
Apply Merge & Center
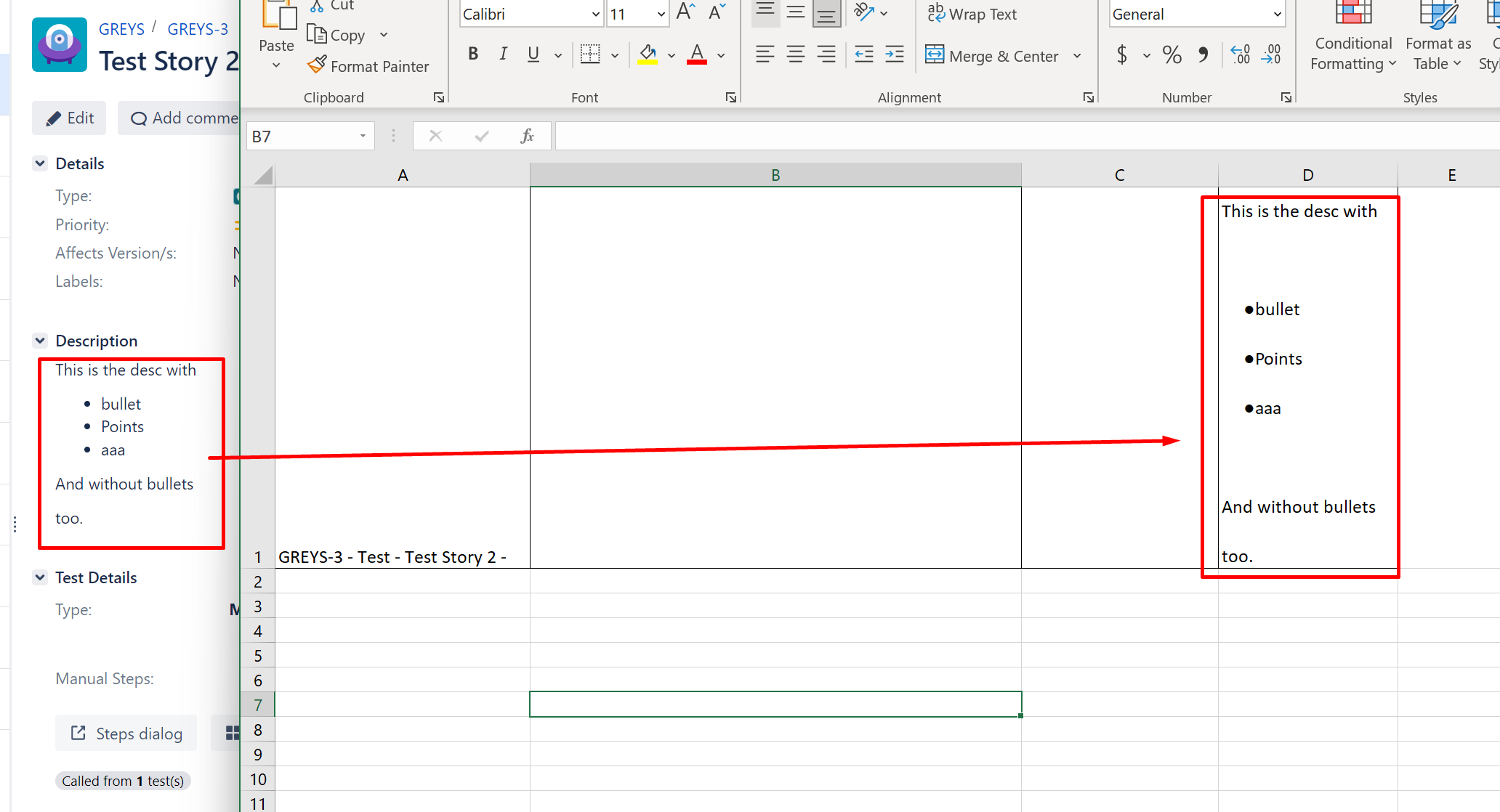click(993, 55)
